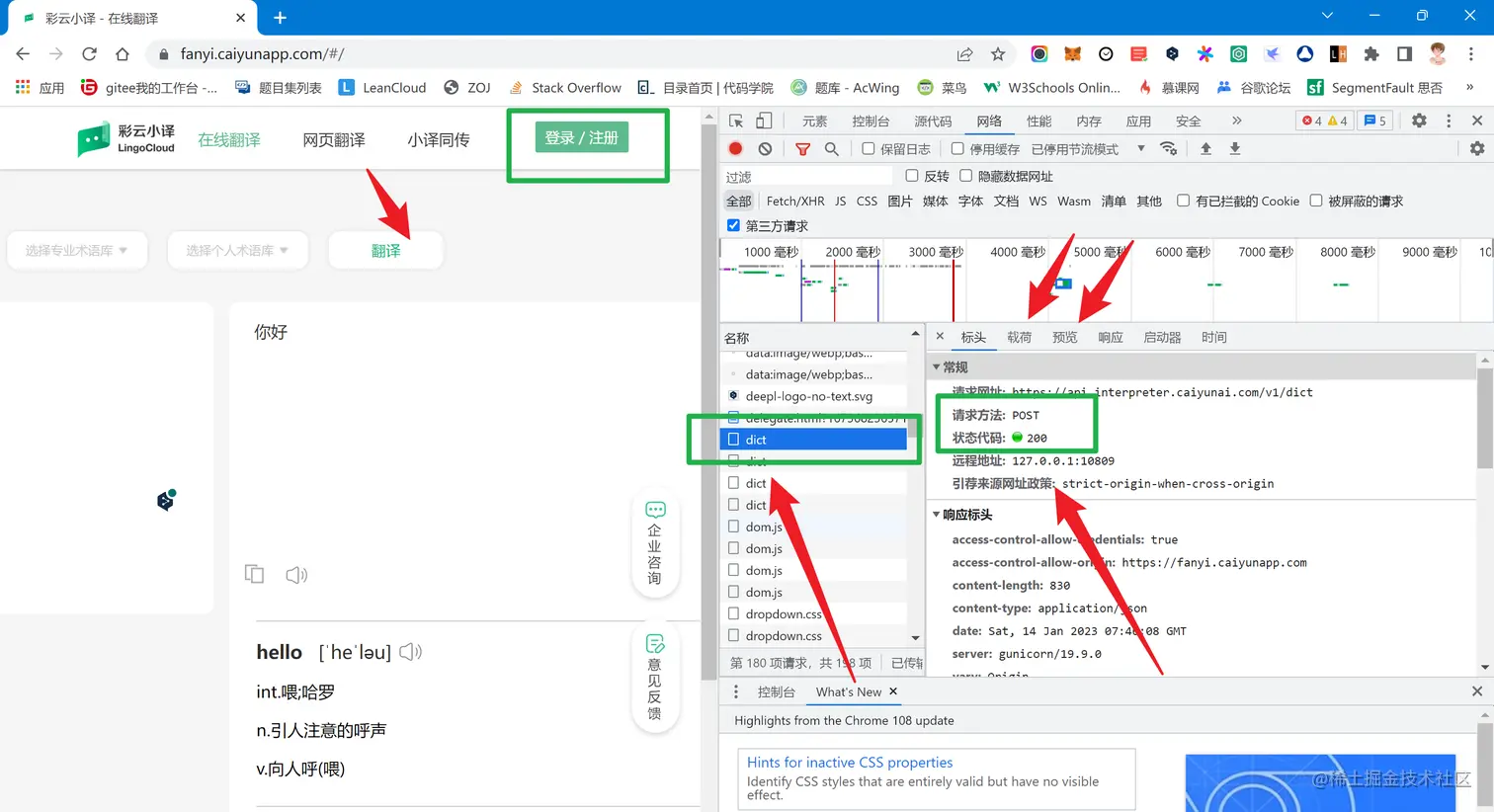Click the 过滤 filter input field
Screen dimensions: 1494x812
tap(808, 177)
